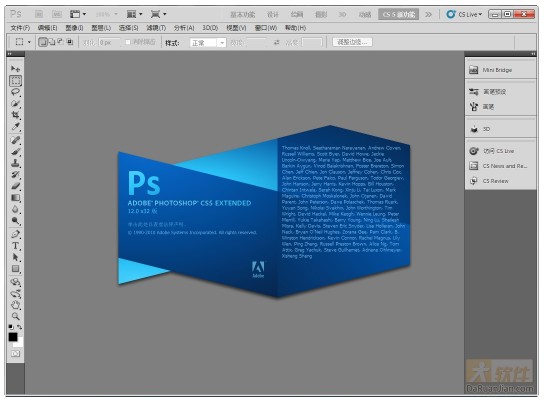Expand more workspaces with double chevron
The width and height of the screenshot is (544, 401).
tap(429, 14)
